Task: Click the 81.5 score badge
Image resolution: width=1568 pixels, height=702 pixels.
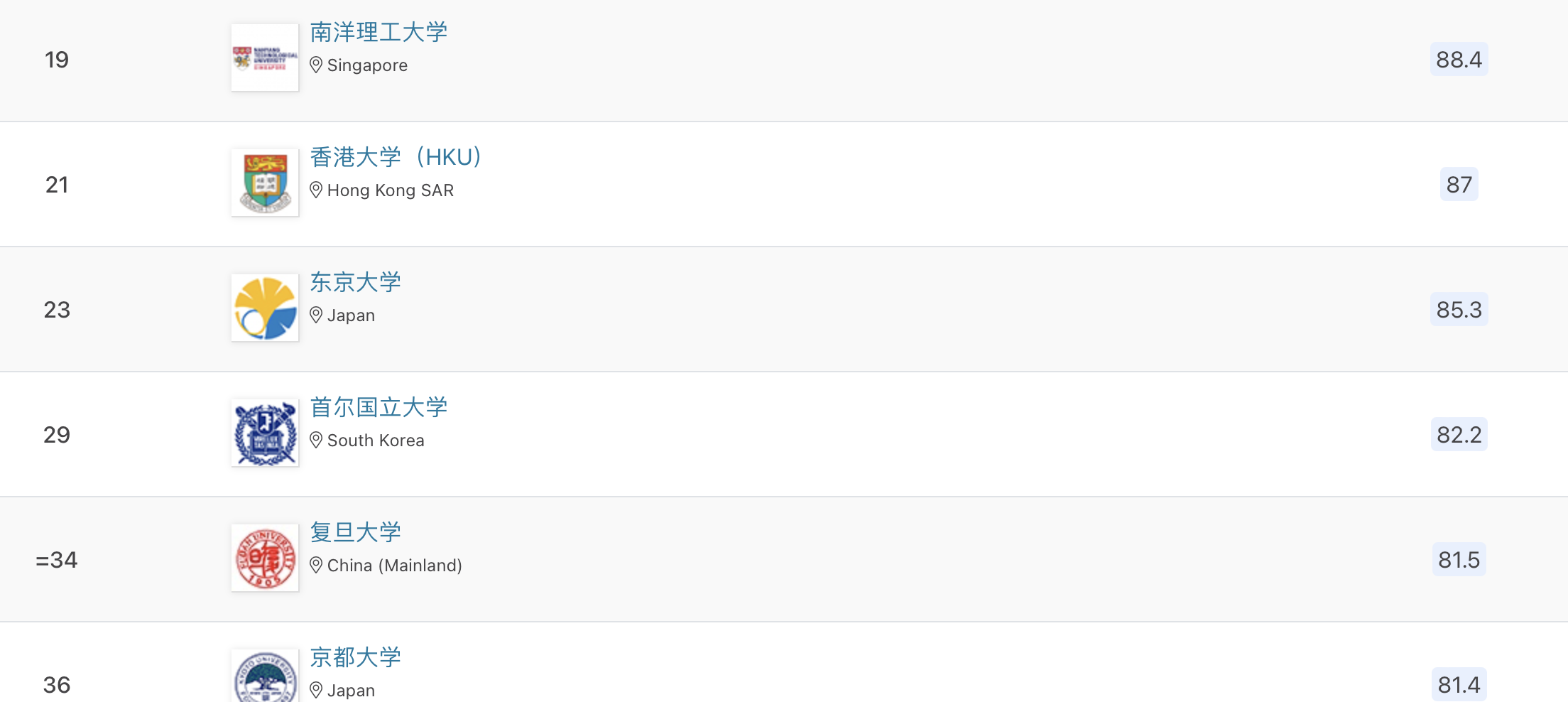Action: (x=1459, y=559)
